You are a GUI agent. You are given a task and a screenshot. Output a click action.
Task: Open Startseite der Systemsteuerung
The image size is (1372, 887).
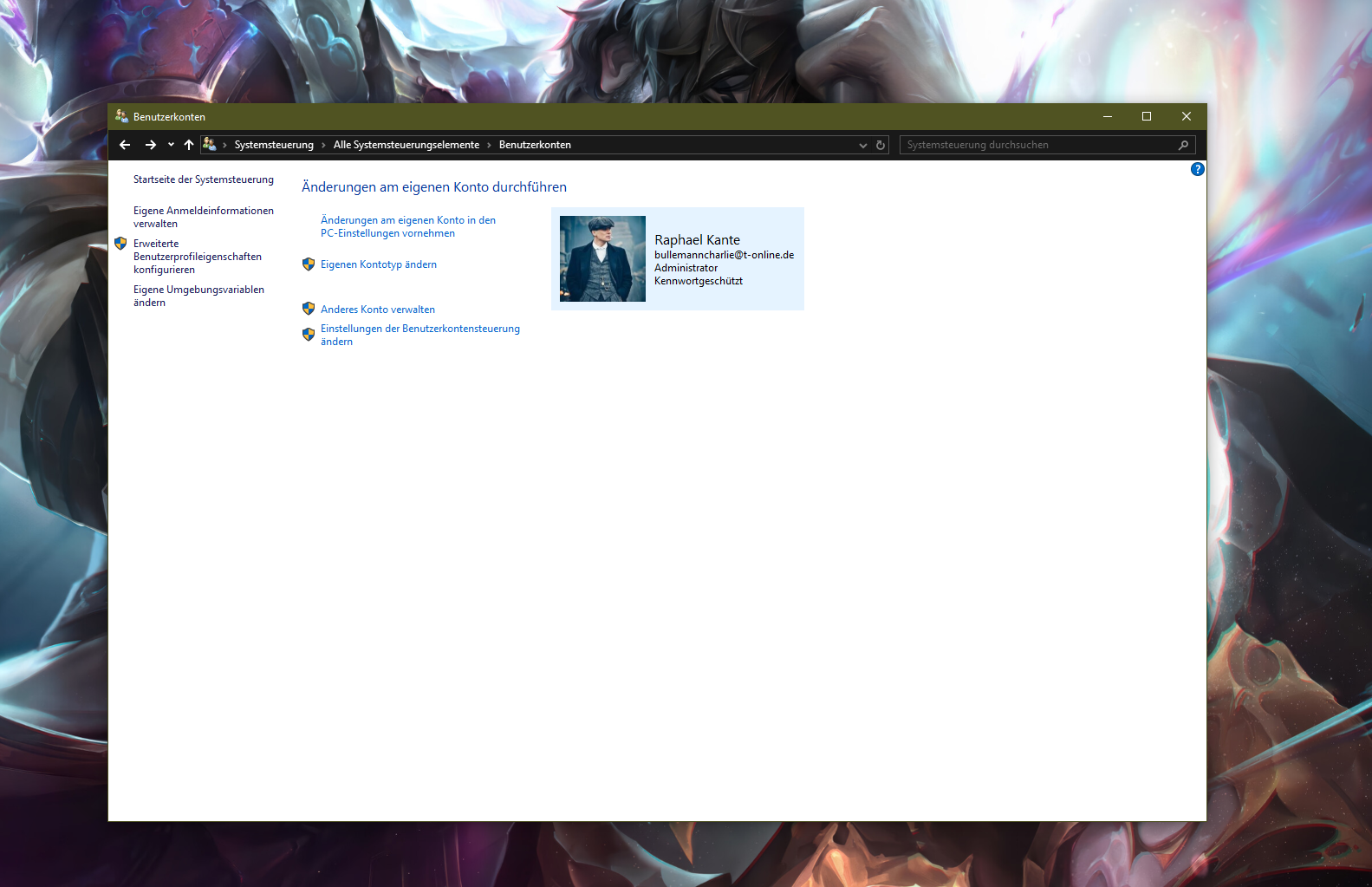point(204,179)
